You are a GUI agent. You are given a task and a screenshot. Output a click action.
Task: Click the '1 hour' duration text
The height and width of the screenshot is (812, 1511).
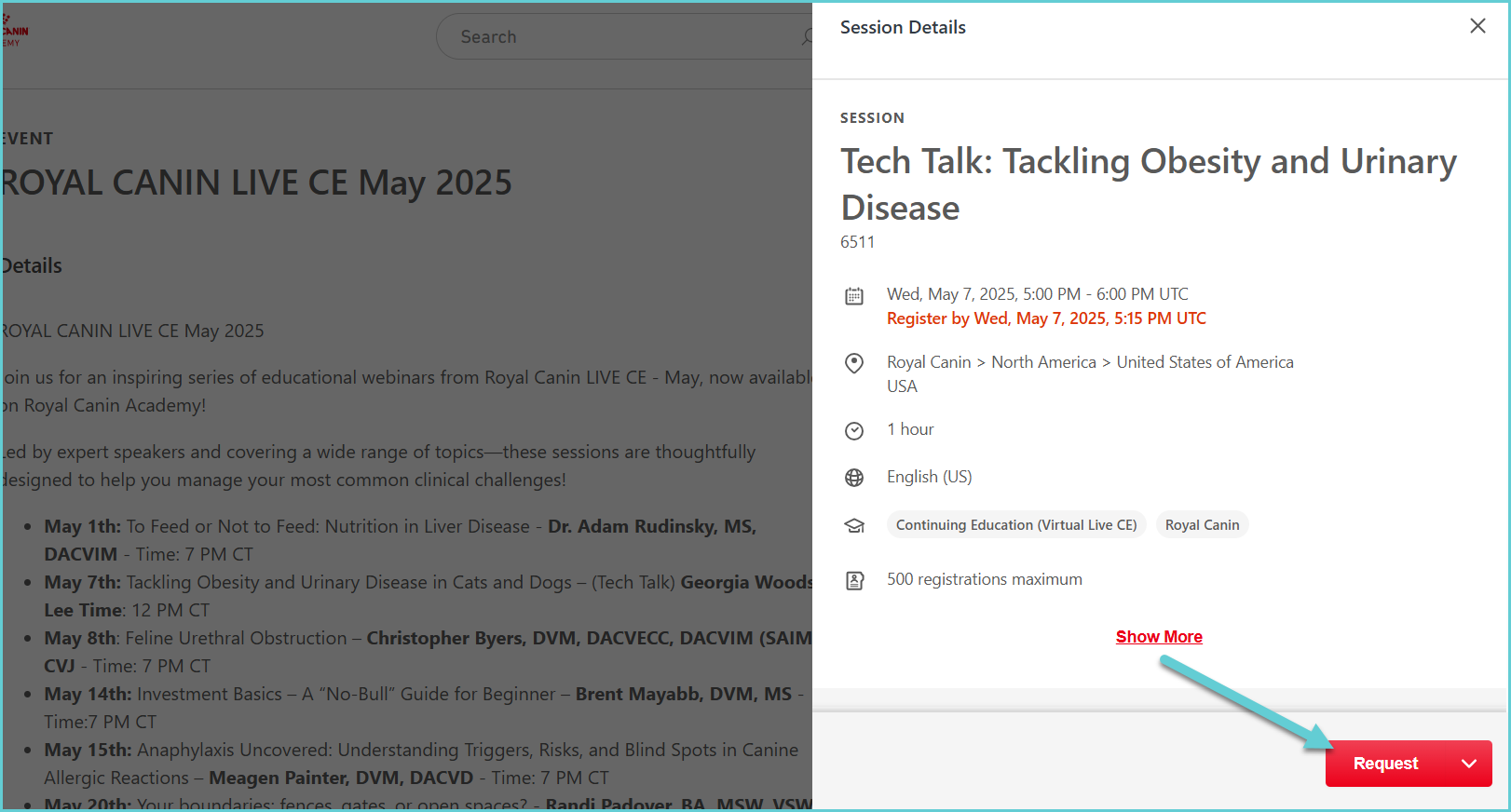(910, 429)
